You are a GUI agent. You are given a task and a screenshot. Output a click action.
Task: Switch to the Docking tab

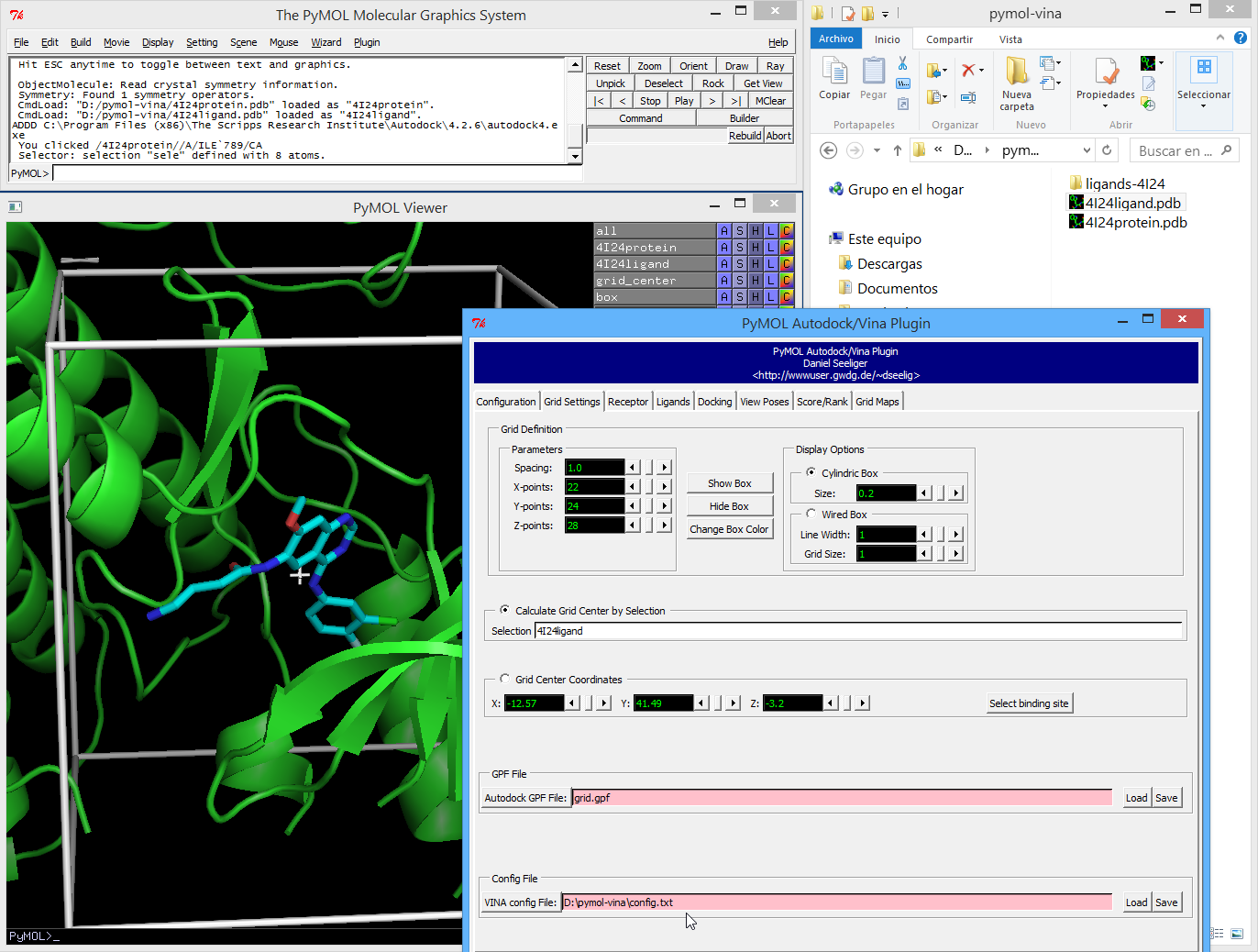pos(714,402)
